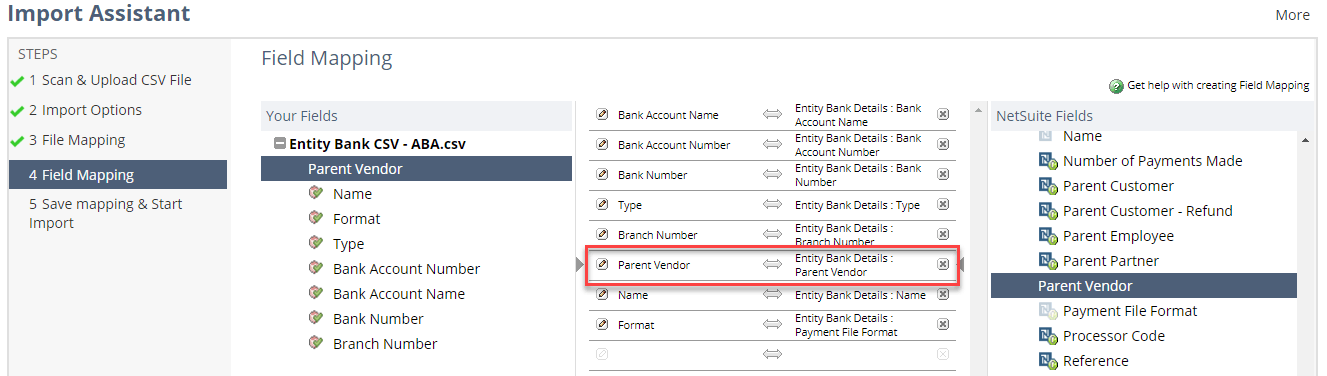Edit the Branch Number mapping pencil icon
This screenshot has height=376, width=1327.
tap(602, 235)
